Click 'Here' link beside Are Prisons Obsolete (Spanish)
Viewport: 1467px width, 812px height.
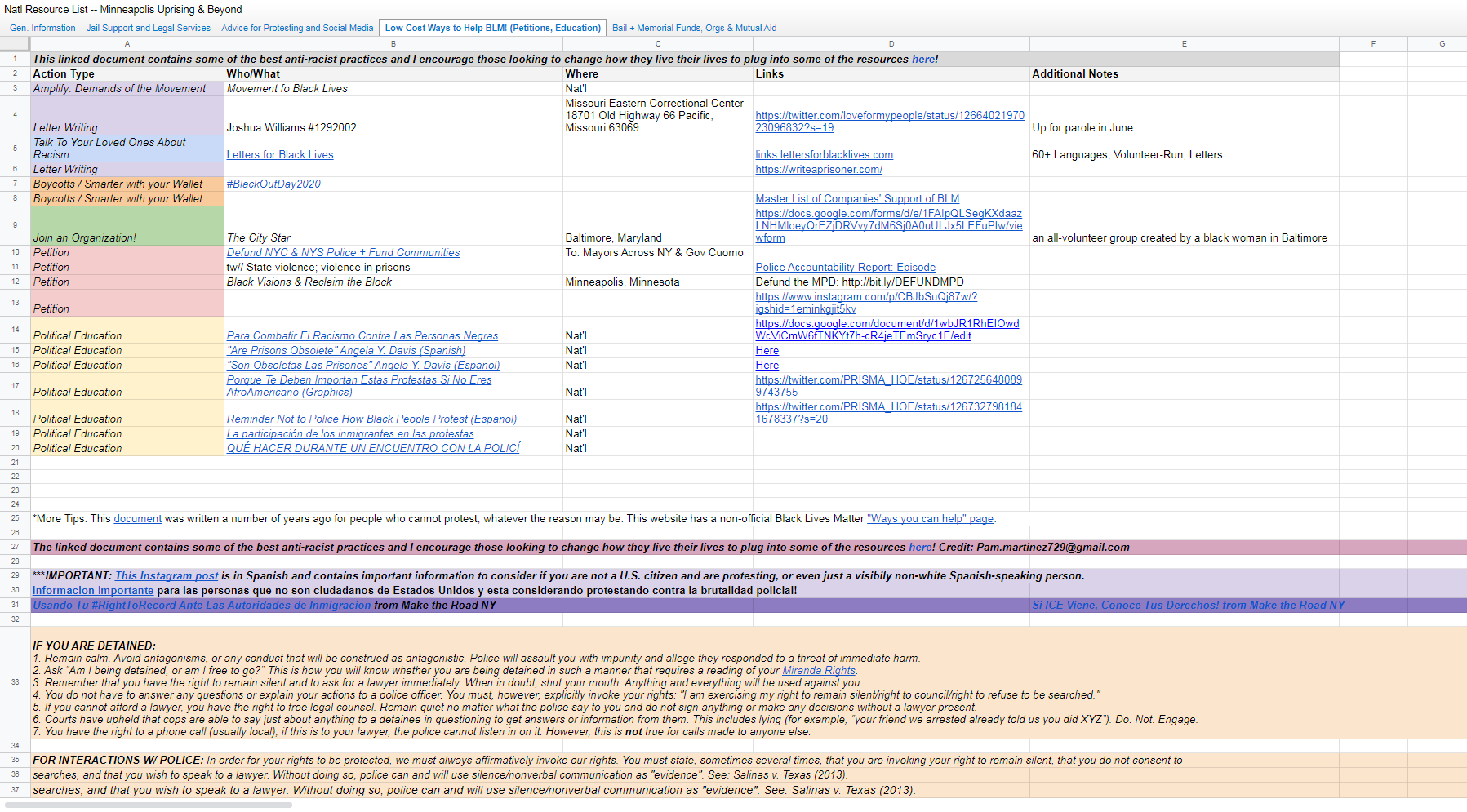click(767, 351)
